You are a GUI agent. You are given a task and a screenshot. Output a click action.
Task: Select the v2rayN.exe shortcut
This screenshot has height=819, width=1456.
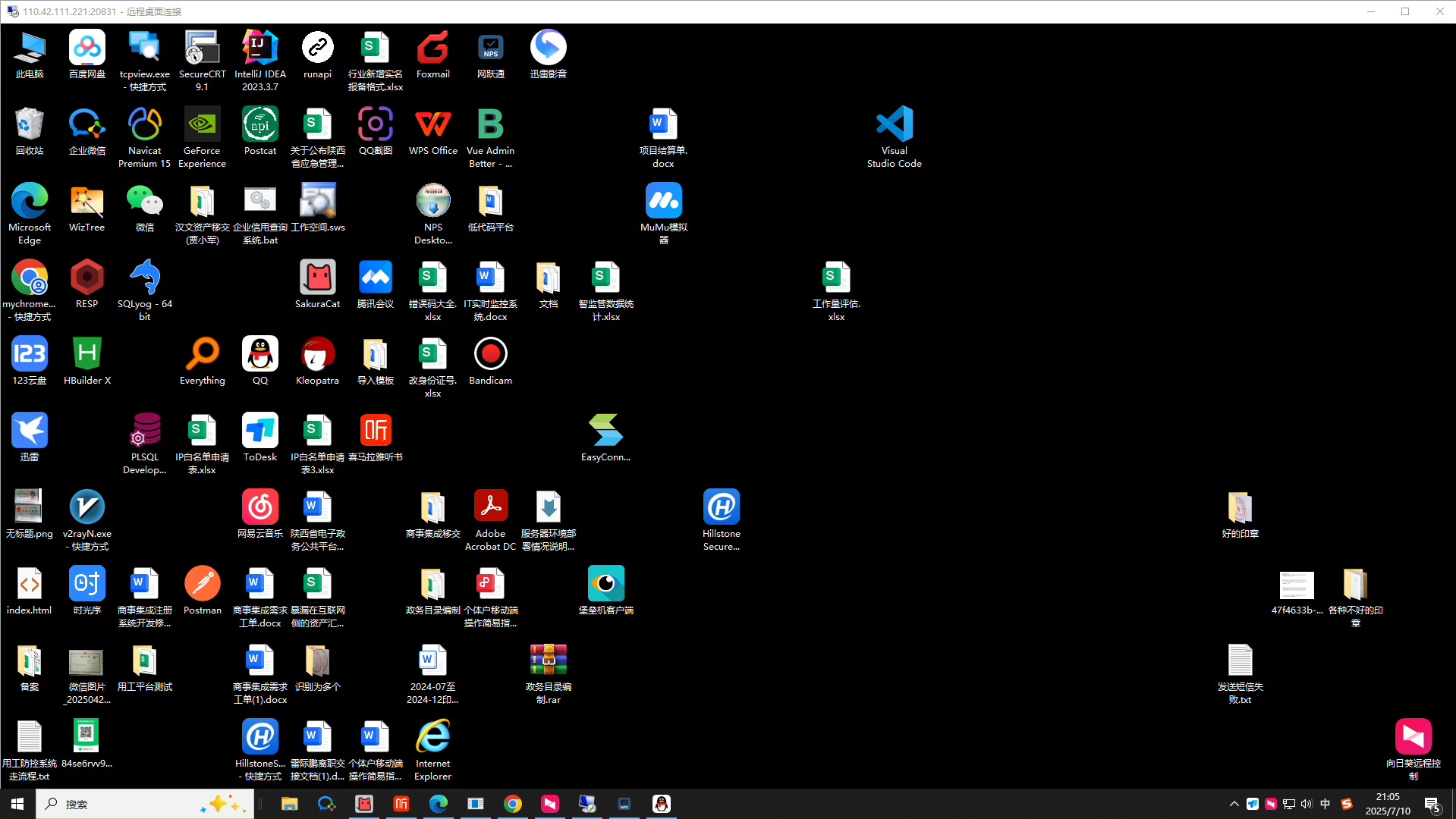click(x=87, y=520)
